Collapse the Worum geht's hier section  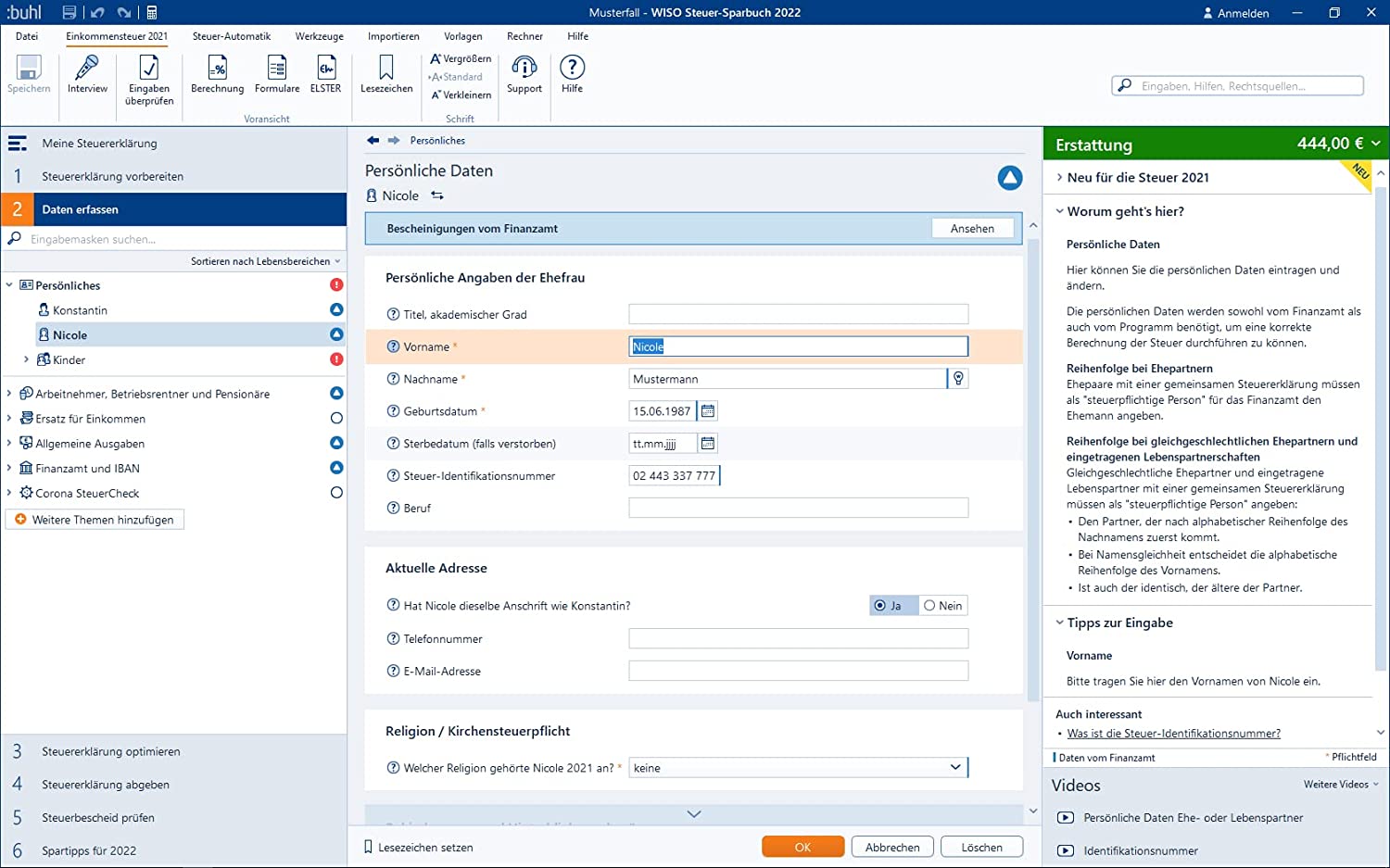point(1060,211)
